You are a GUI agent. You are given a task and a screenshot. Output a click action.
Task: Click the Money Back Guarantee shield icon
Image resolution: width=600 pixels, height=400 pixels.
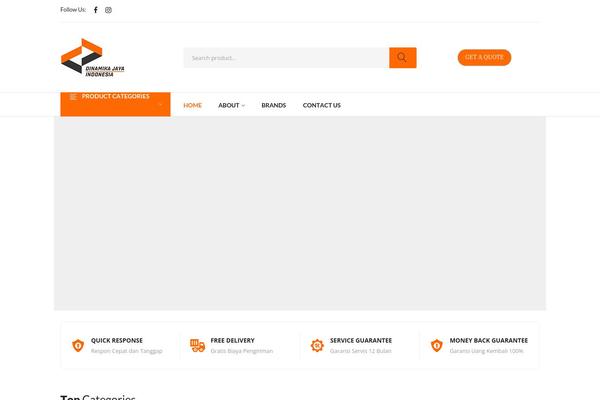437,345
